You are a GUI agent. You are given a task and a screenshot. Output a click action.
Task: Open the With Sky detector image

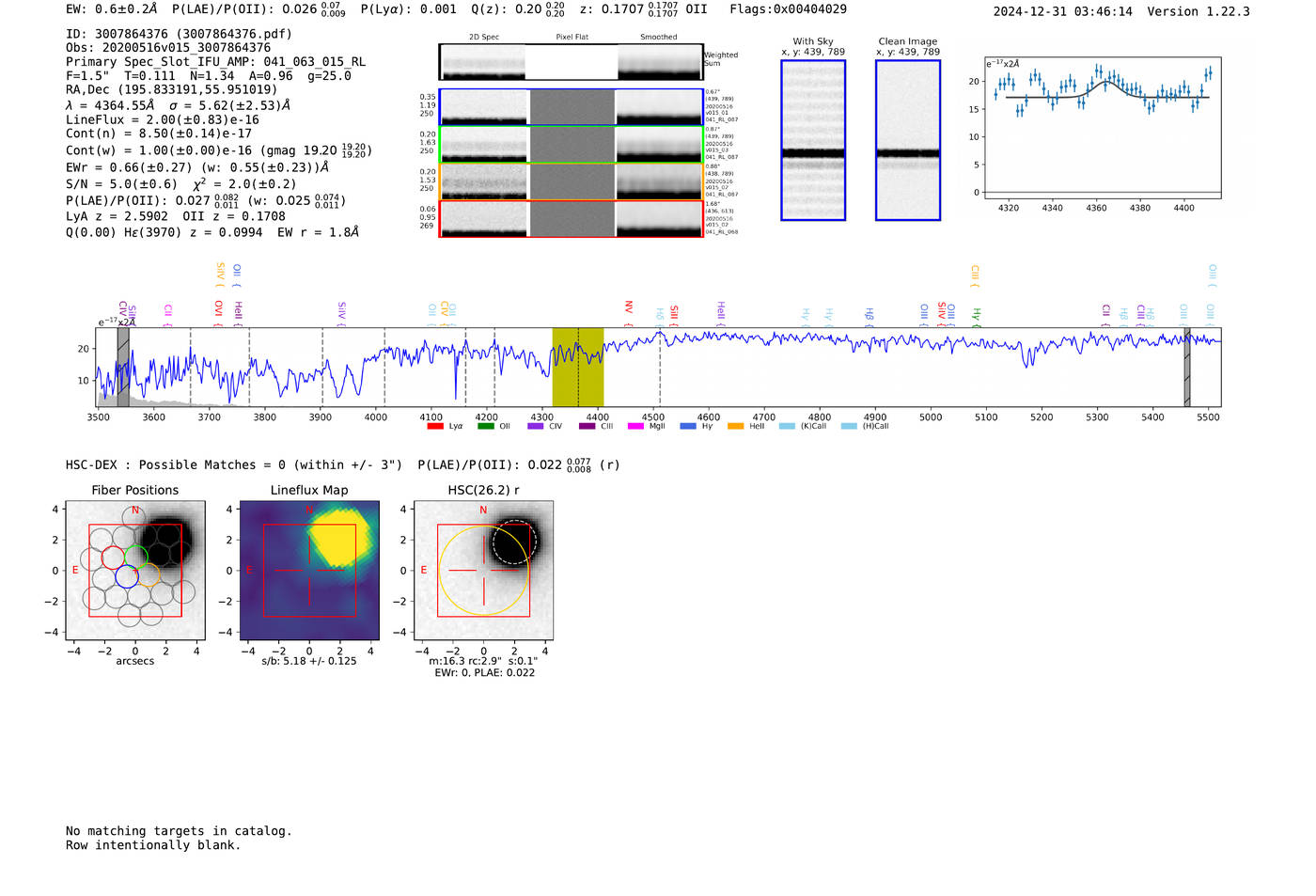pos(813,140)
